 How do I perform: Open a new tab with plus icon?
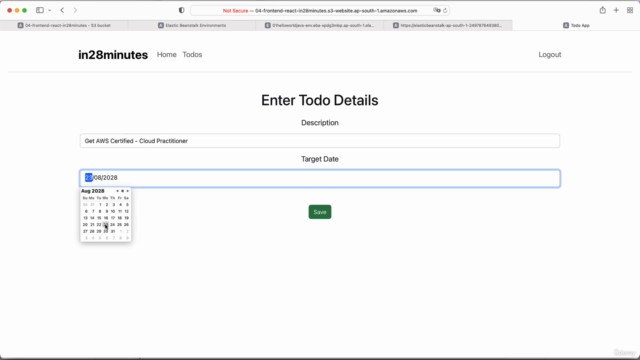(x=616, y=10)
